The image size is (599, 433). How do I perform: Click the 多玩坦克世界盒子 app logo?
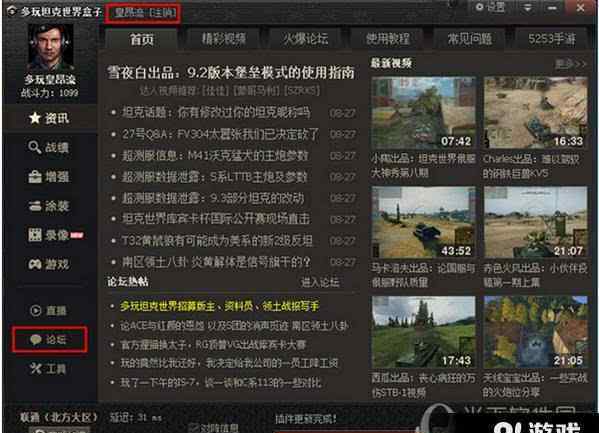point(12,11)
